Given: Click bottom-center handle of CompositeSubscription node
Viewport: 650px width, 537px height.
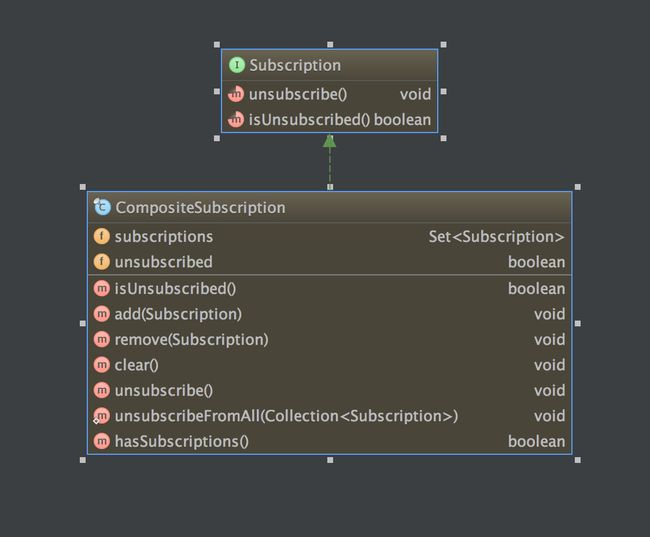Looking at the screenshot, I should point(330,460).
